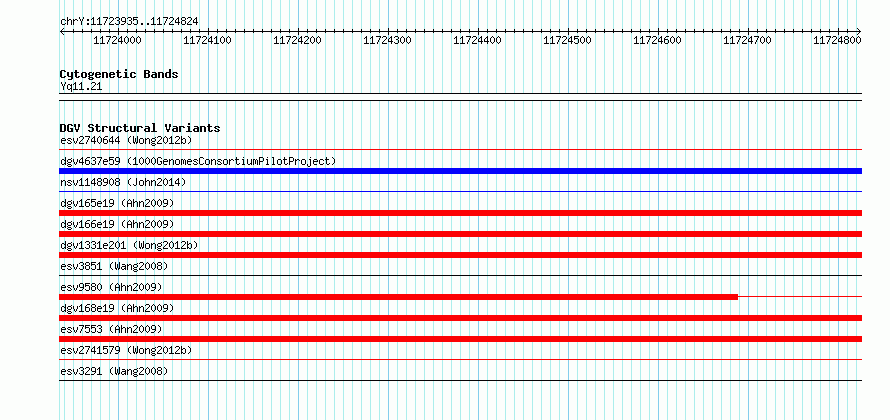Click ruler tick label 11724100
The image size is (890, 420).
207,40
